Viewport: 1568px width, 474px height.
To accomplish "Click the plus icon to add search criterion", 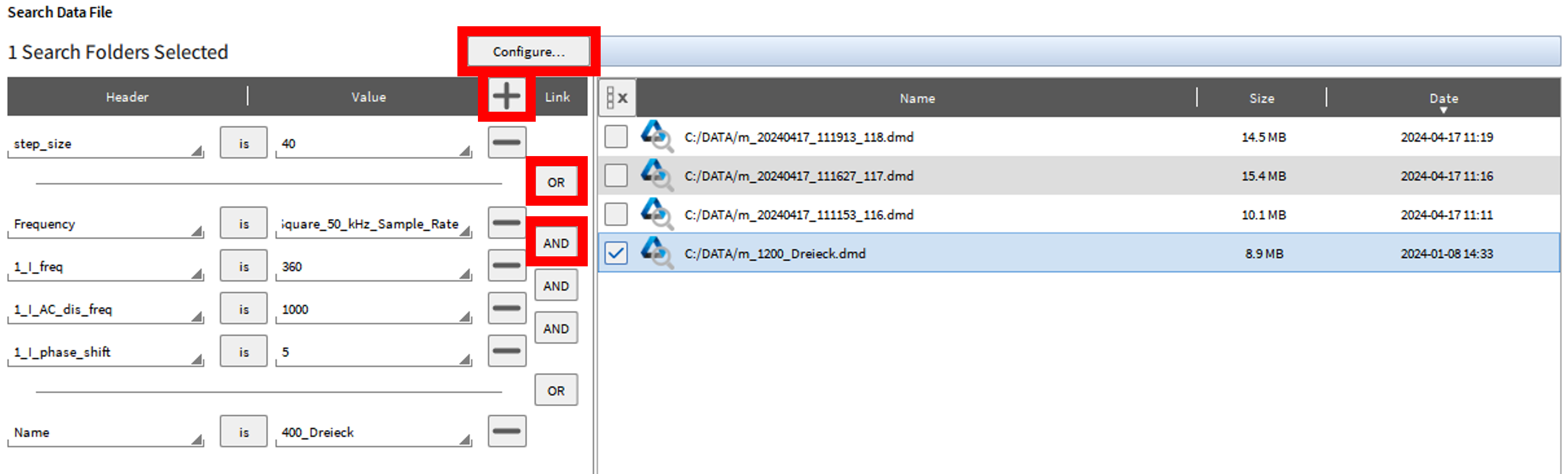I will point(506,96).
